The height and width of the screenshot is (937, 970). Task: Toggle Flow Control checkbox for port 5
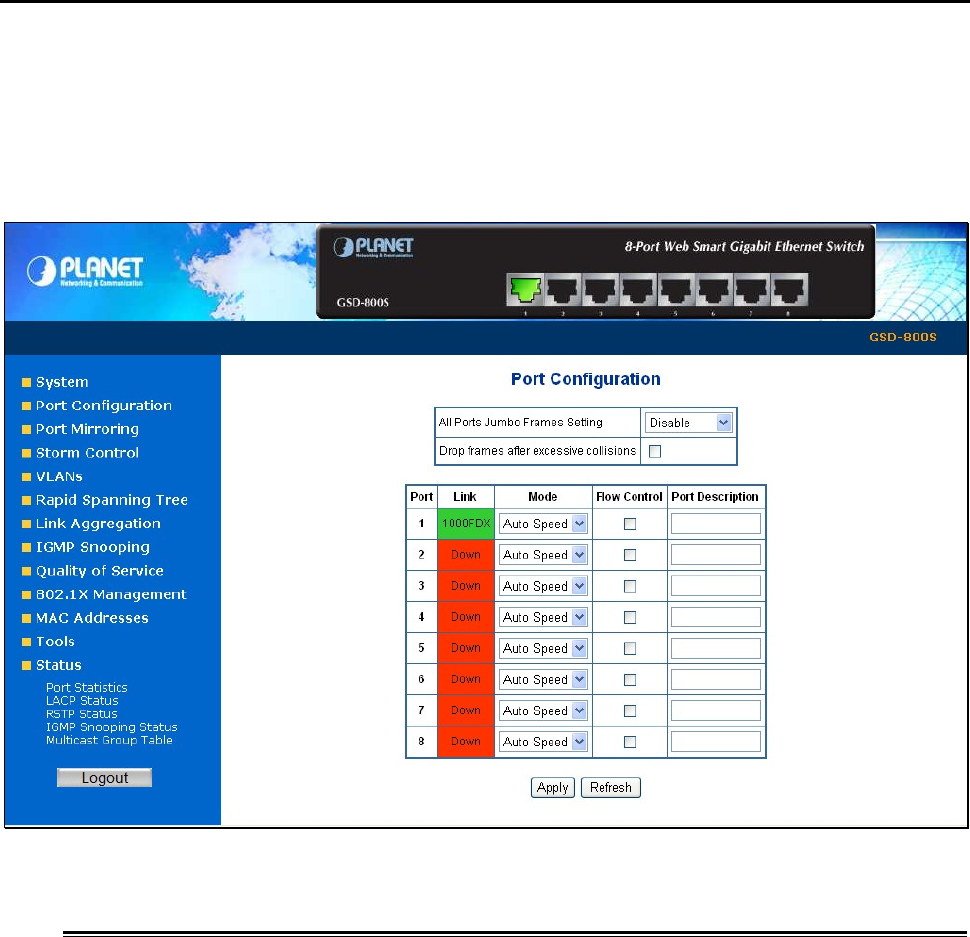[630, 648]
